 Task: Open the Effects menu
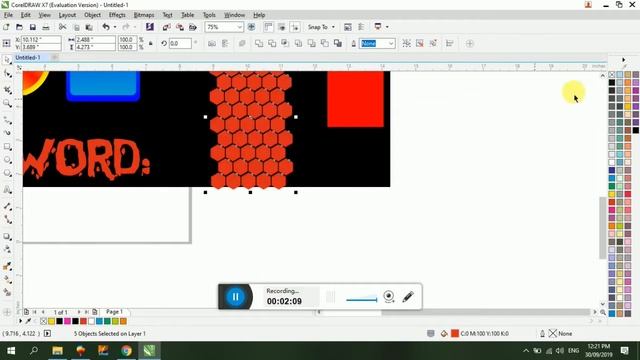coord(117,15)
